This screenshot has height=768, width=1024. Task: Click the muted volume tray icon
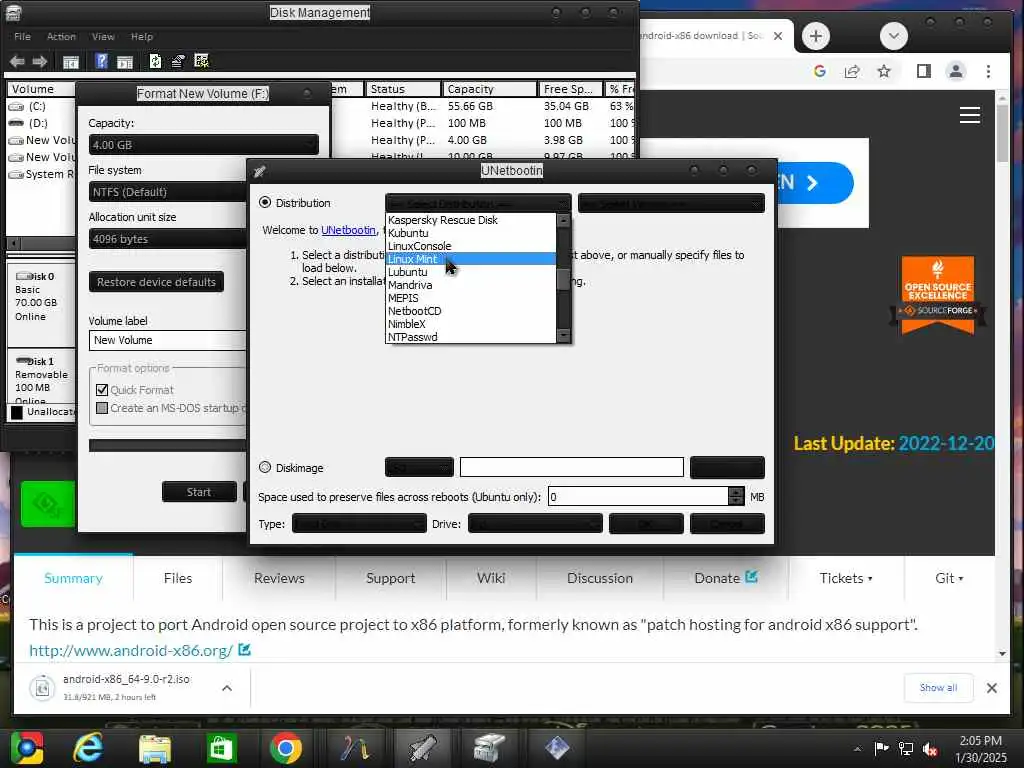coord(930,749)
